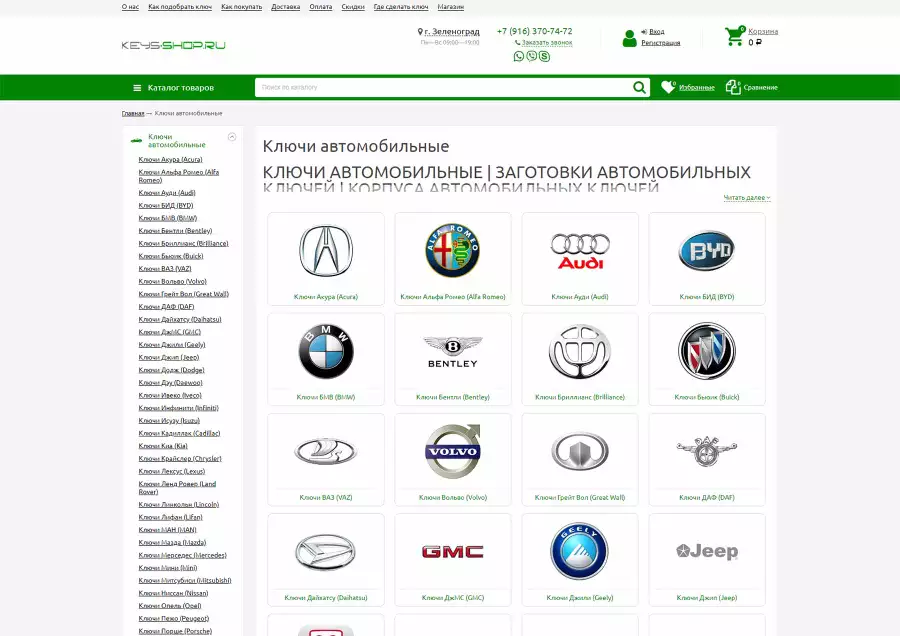Open Магазин menu item
The height and width of the screenshot is (636, 900).
[451, 7]
